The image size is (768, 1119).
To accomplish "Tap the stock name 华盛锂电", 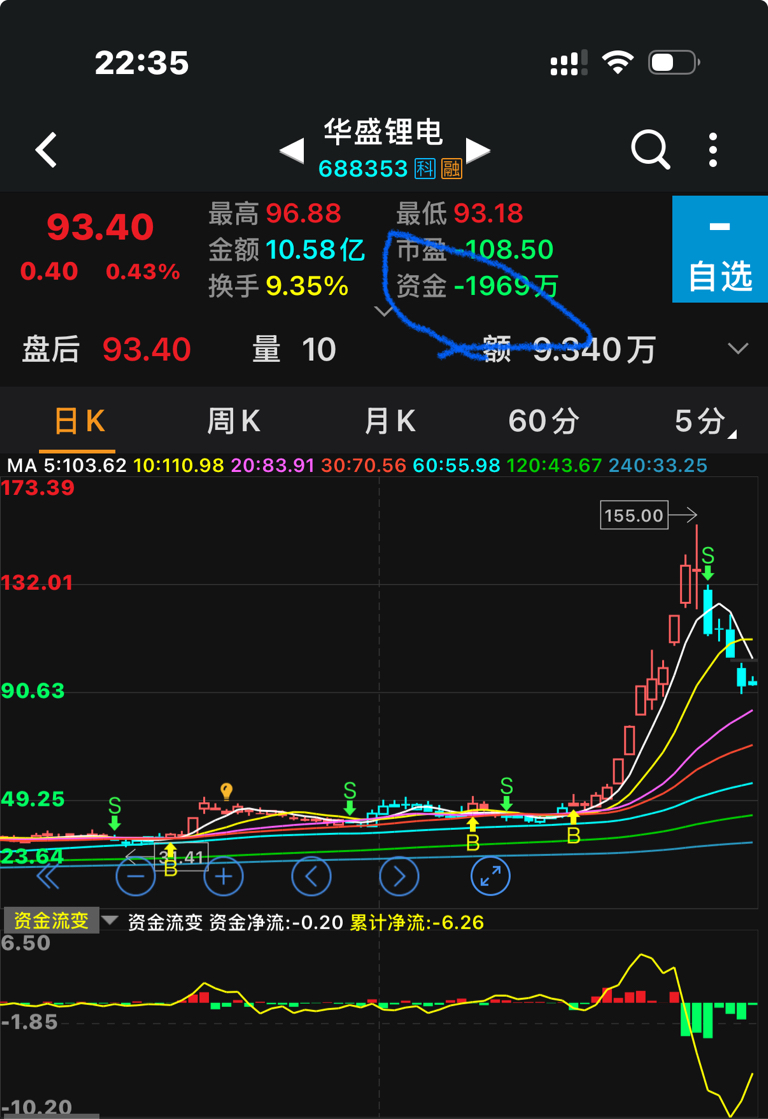I will click(x=383, y=132).
